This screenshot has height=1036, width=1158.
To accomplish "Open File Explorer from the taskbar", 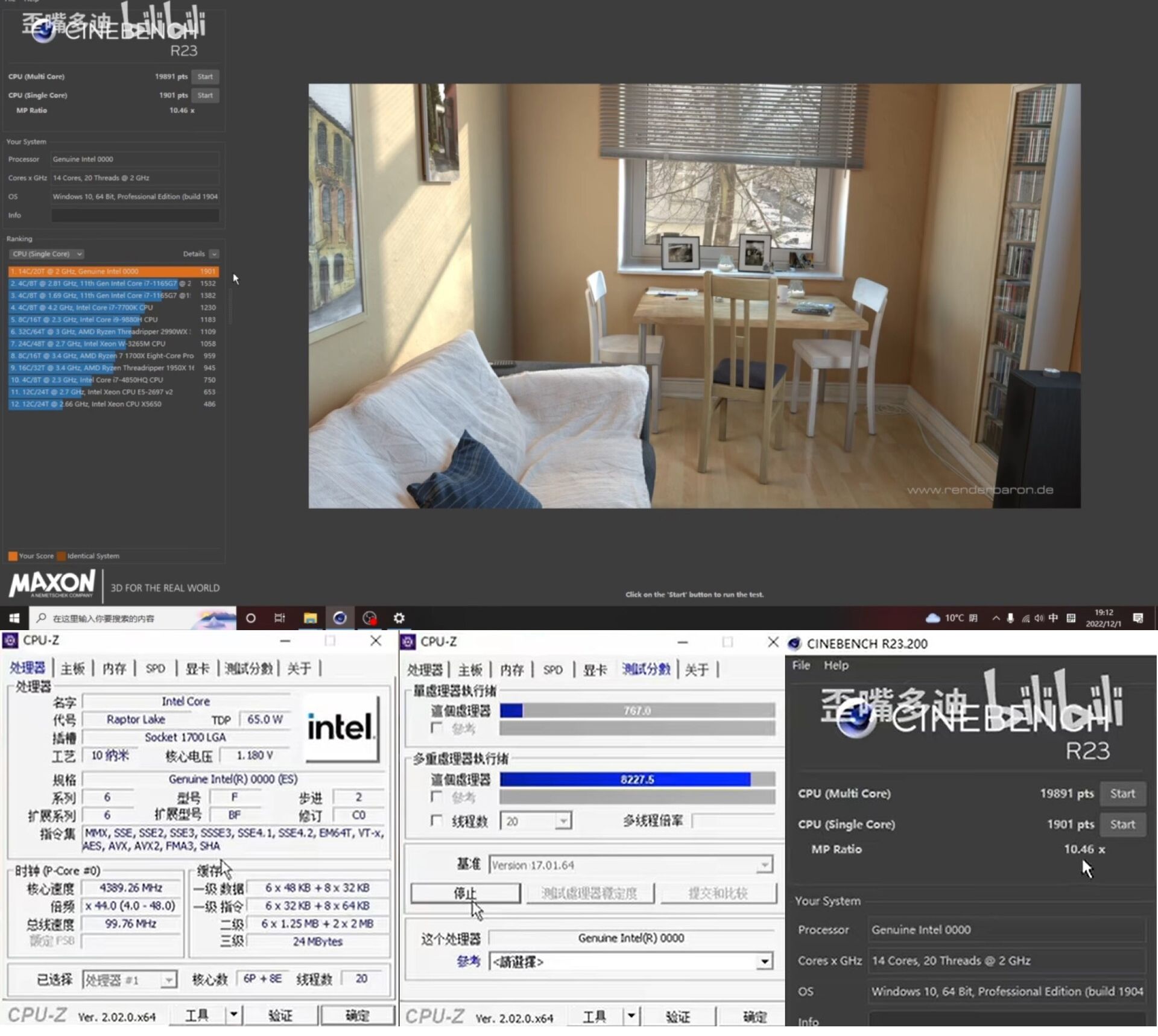I will click(310, 618).
